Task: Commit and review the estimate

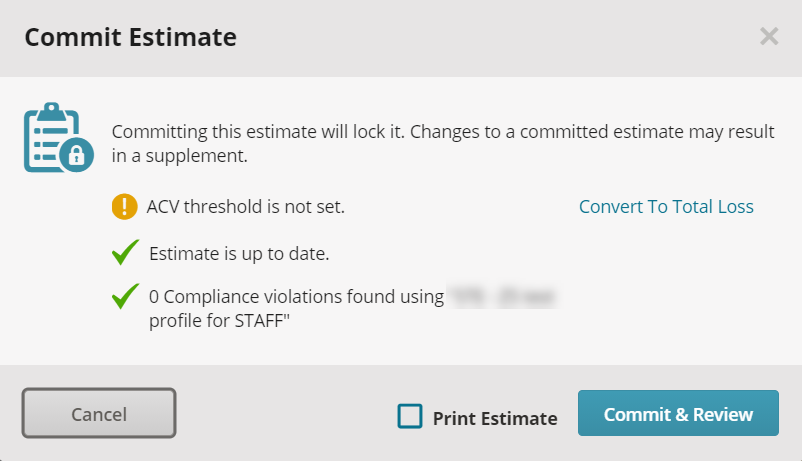Action: pos(678,413)
